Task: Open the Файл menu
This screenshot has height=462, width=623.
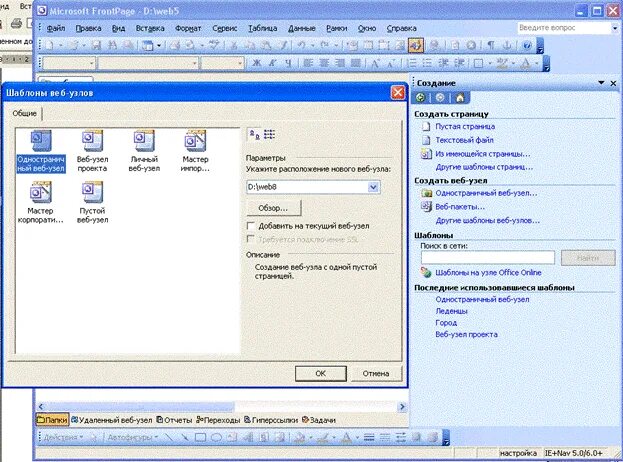Action: tap(56, 28)
